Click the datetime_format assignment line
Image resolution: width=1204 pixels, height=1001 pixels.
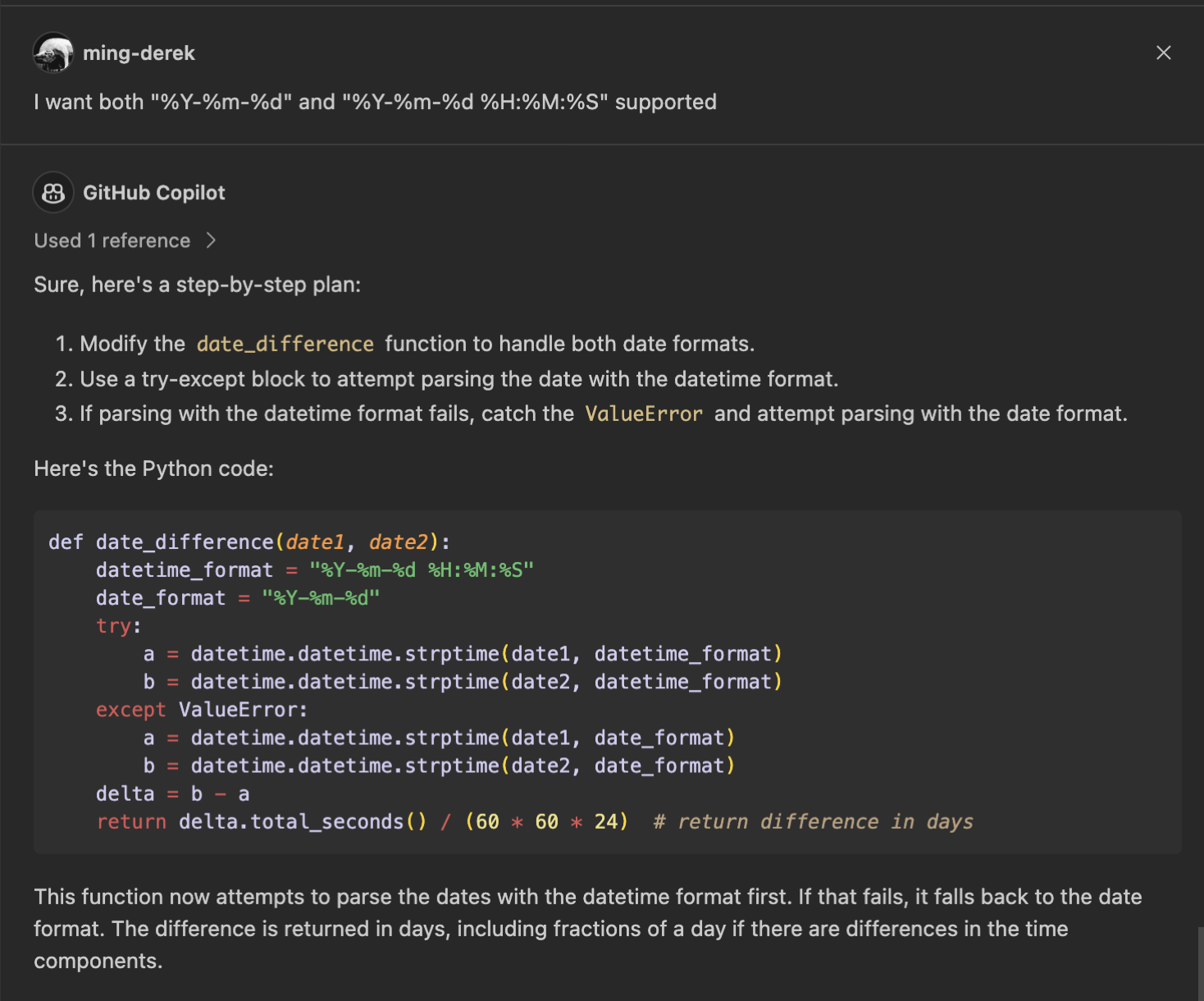[314, 570]
